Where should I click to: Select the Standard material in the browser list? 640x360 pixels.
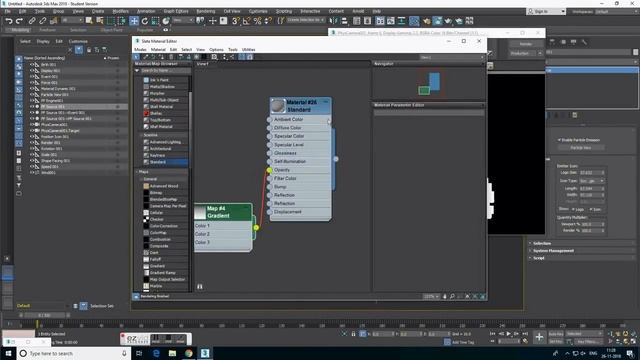point(165,162)
